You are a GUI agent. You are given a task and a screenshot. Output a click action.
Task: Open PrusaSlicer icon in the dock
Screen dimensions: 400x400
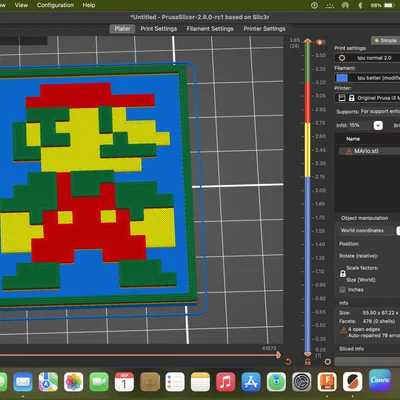(353, 382)
